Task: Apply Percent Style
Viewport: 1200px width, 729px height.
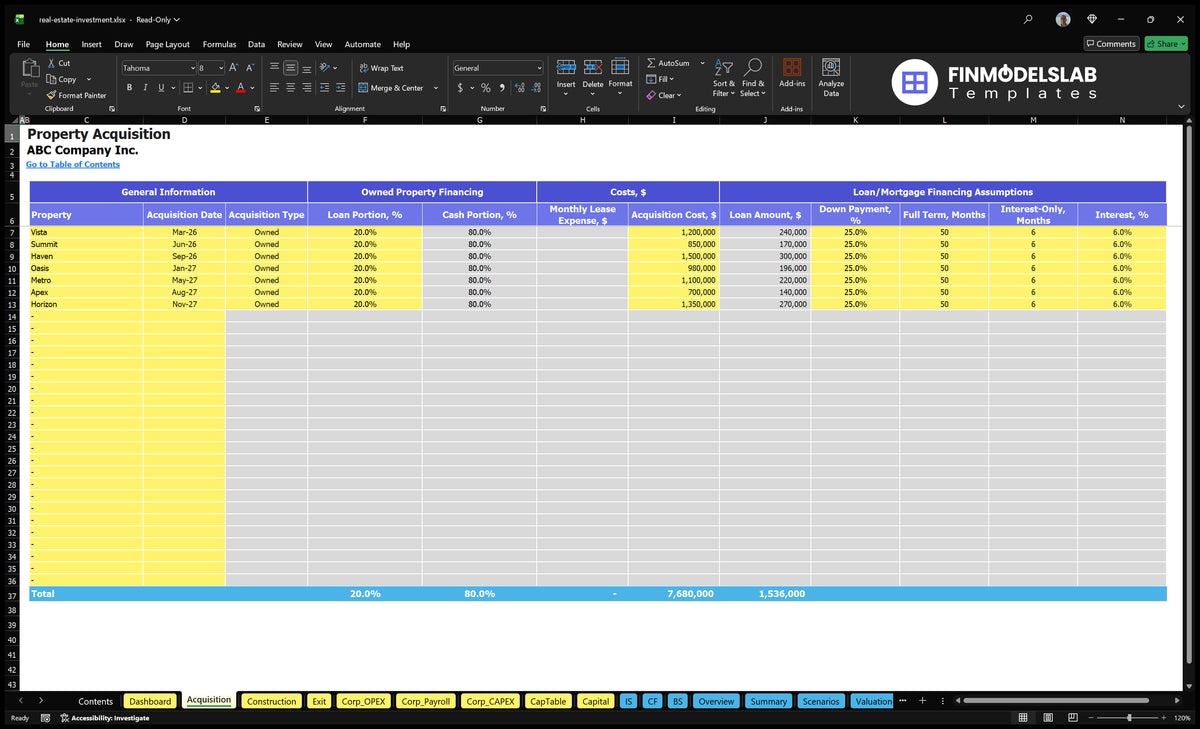Action: (486, 88)
